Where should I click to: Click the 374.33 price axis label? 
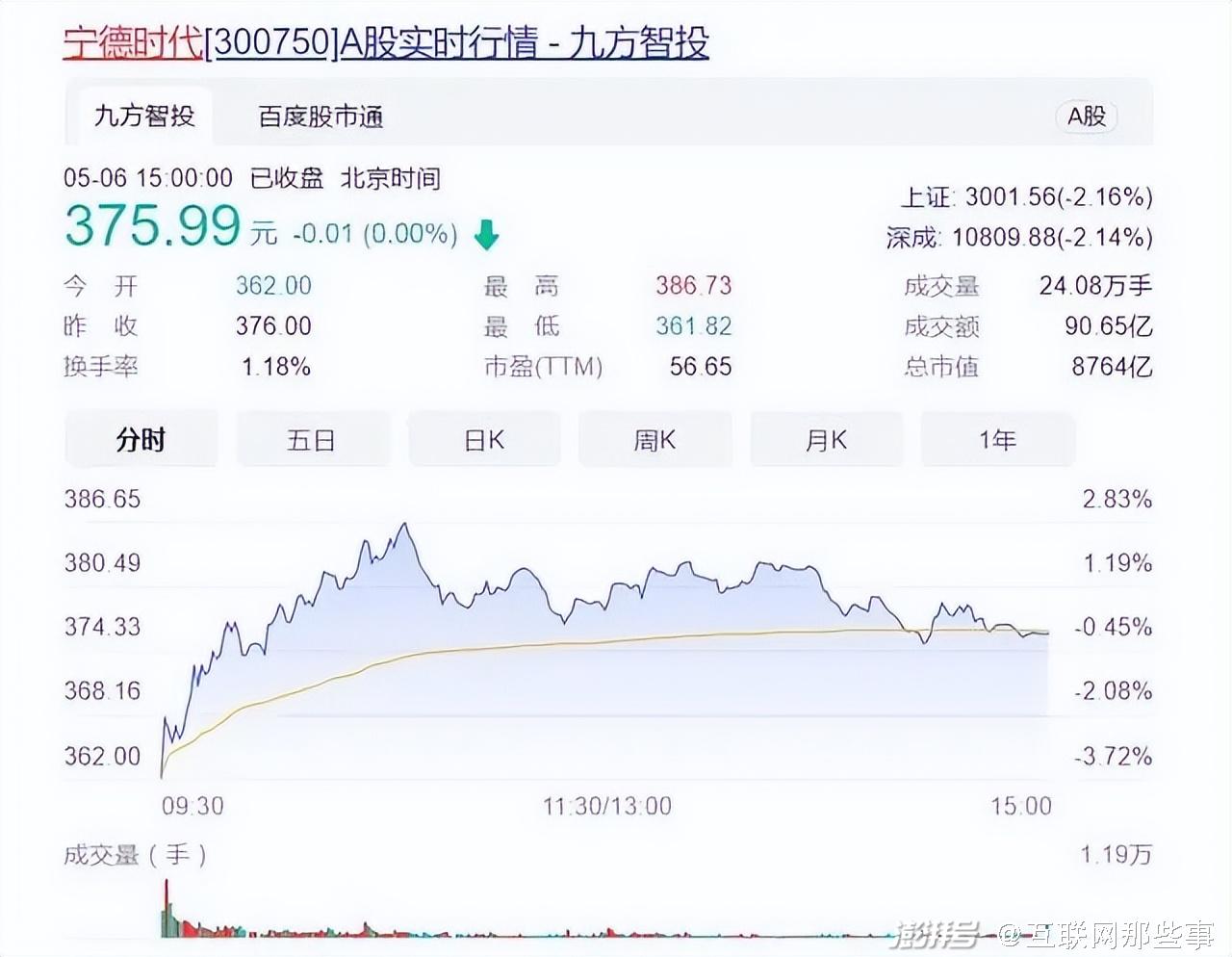(102, 627)
